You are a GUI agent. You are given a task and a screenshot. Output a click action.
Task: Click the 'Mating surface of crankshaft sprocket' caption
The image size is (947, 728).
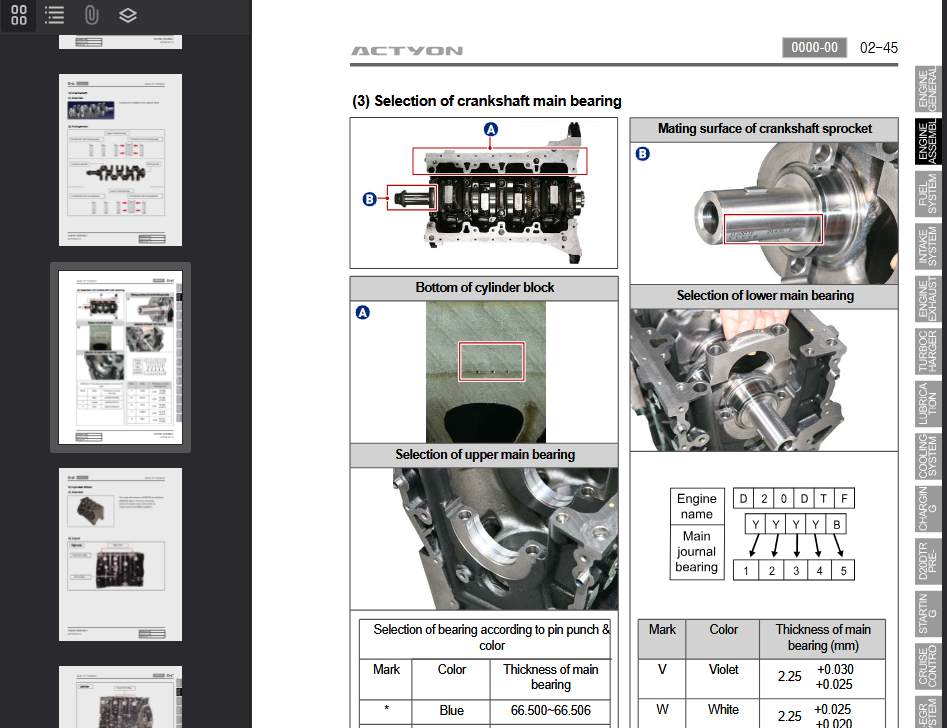click(x=765, y=129)
